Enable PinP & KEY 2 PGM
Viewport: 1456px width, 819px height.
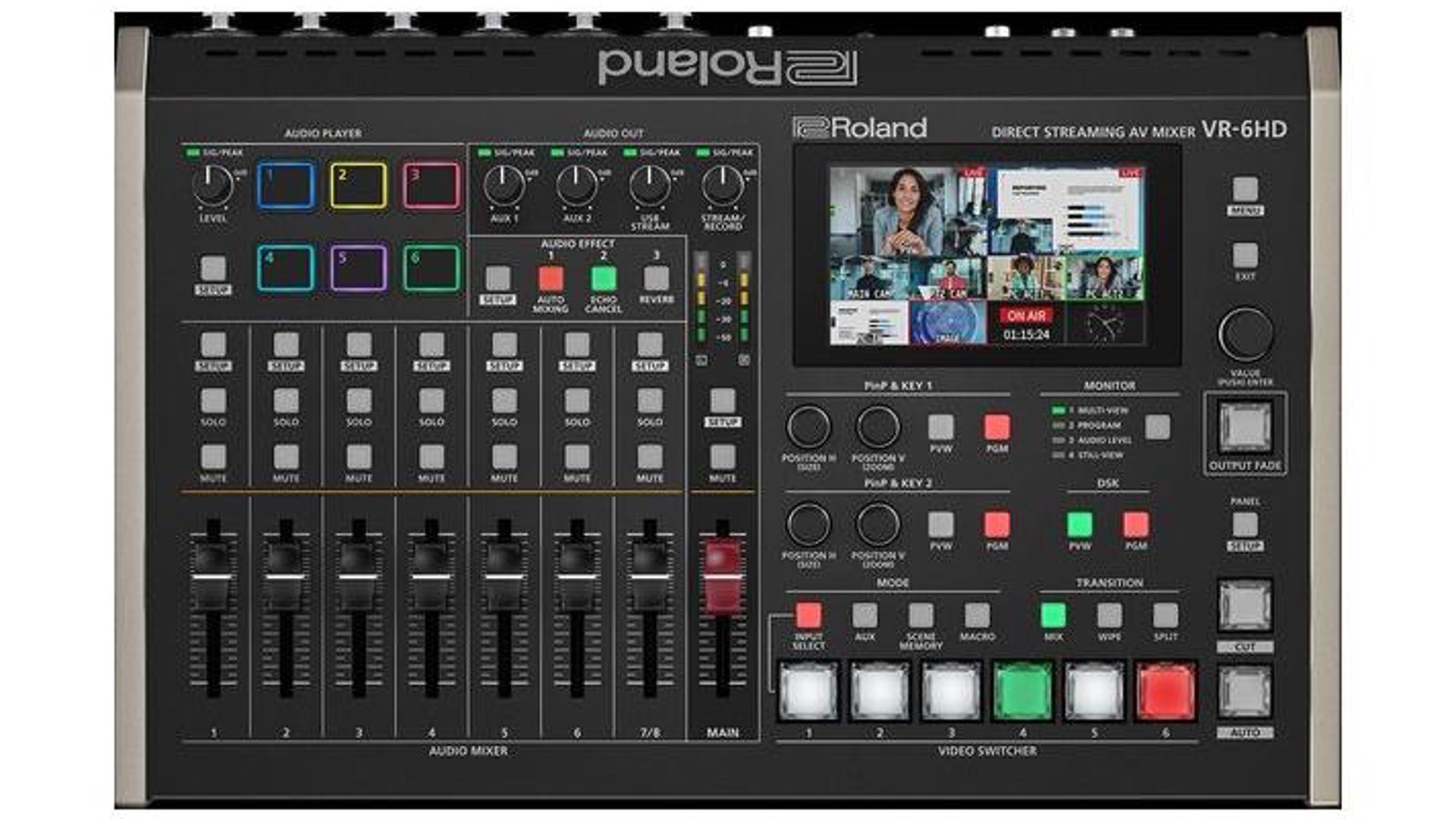point(997,525)
